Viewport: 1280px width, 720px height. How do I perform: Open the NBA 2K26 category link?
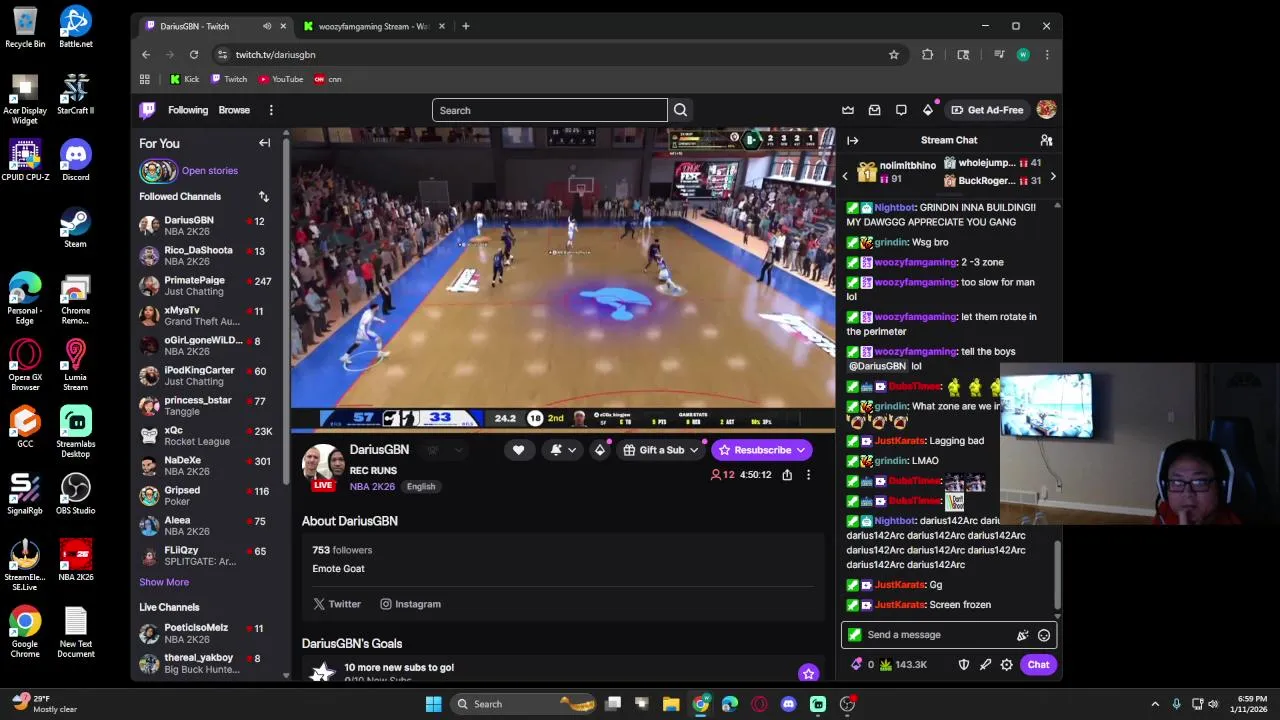coord(372,487)
